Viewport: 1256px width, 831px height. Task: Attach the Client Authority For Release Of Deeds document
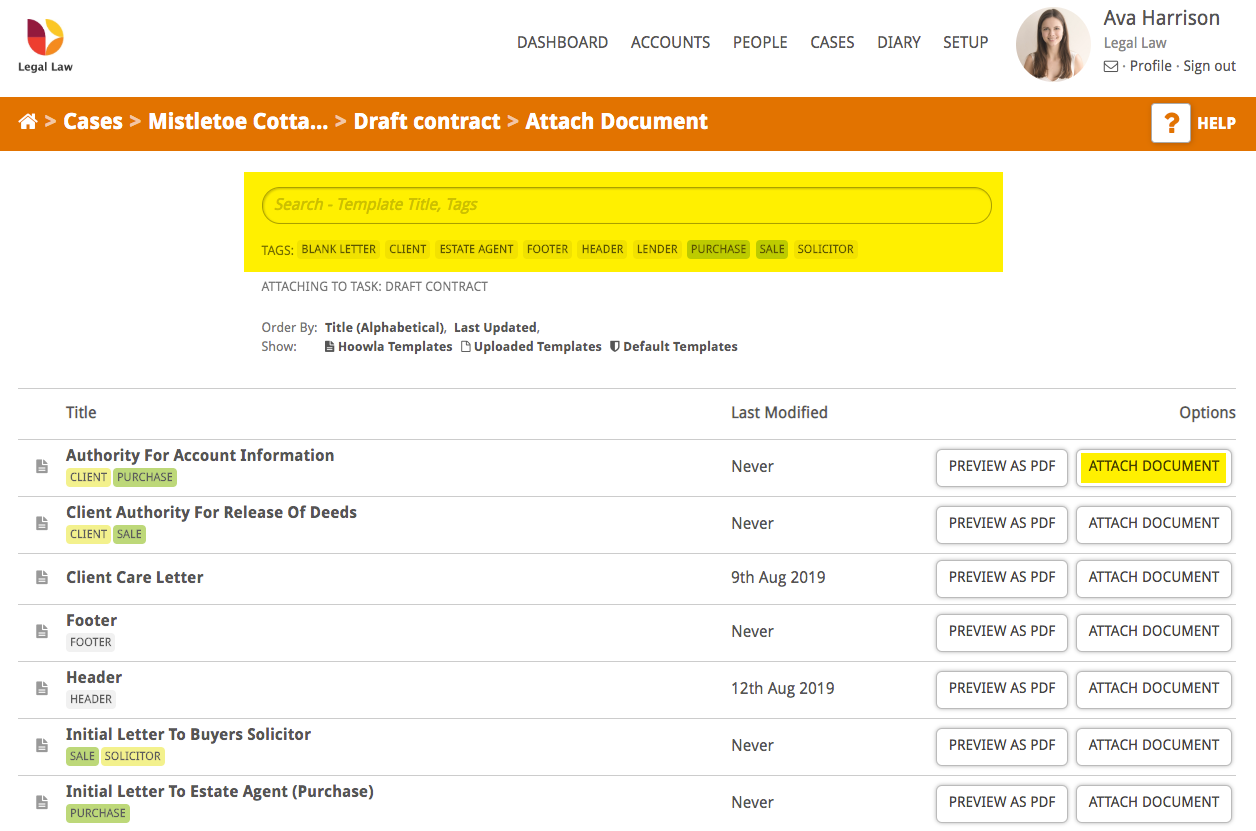tap(1153, 524)
